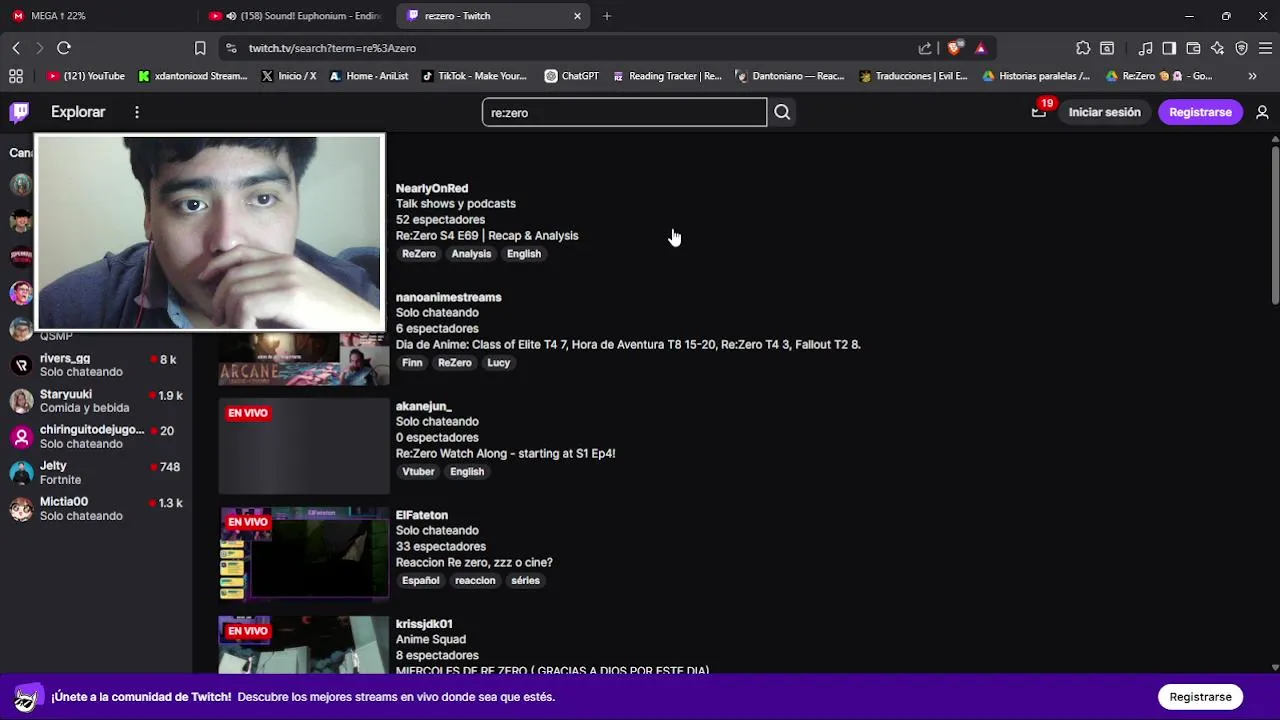This screenshot has width=1280, height=720.
Task: Click Registrarse in the bottom banner
Action: point(1200,697)
